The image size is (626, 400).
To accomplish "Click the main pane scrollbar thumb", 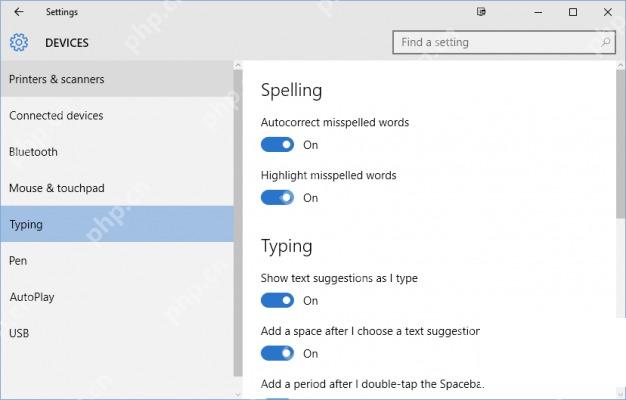I will (621, 144).
